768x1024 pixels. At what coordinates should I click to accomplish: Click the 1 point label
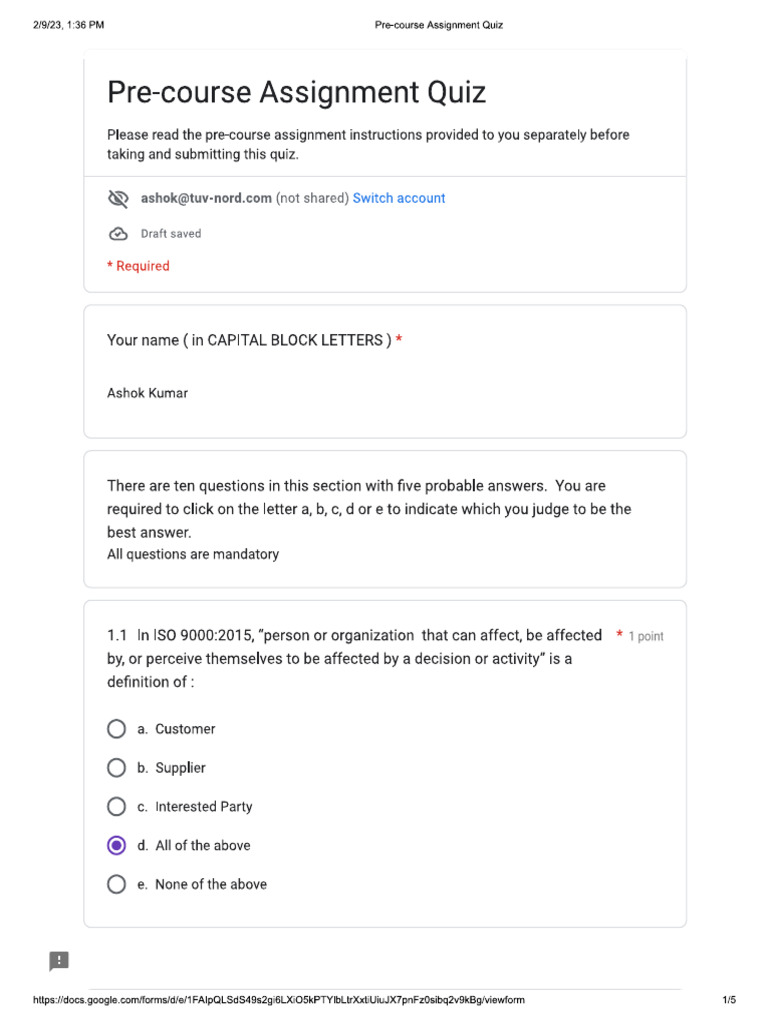646,636
